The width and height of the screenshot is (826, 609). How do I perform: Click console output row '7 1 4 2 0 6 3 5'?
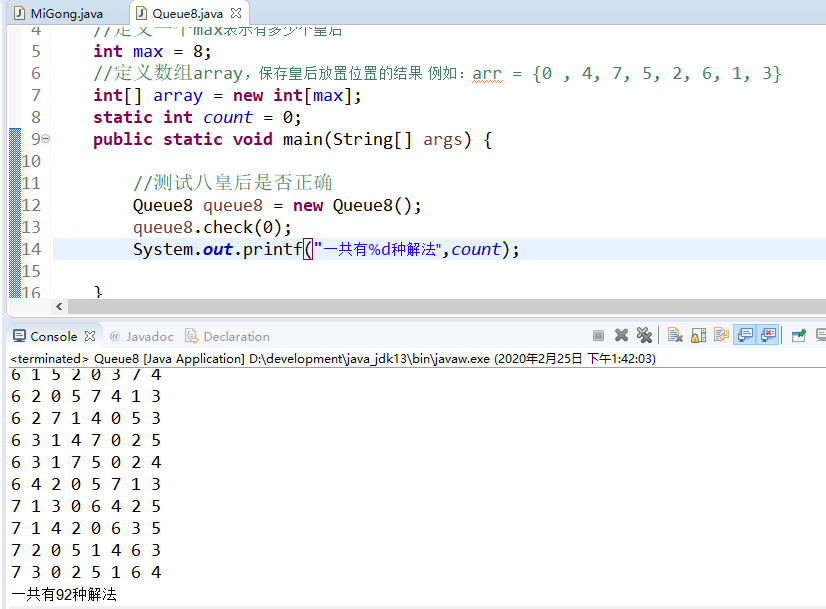pos(86,528)
